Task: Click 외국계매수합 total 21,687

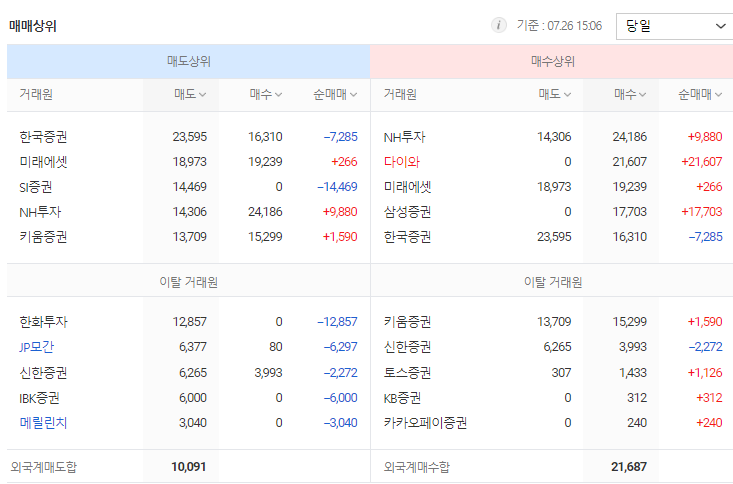Action: [x=629, y=467]
